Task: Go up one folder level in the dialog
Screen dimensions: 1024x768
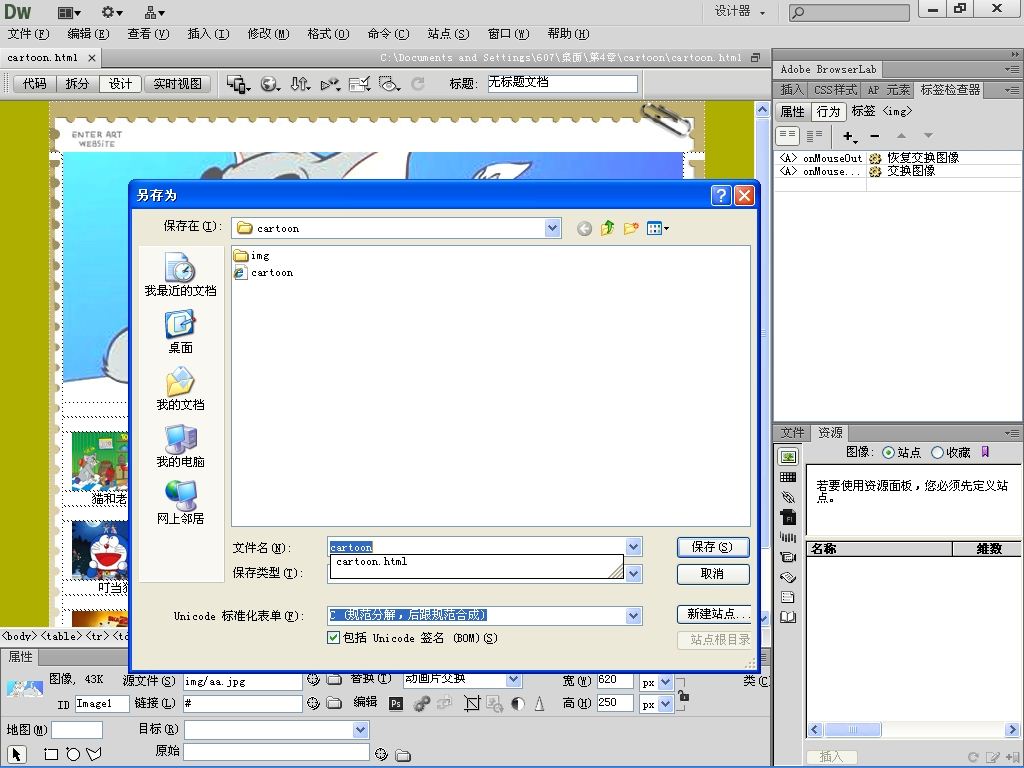Action: coord(607,228)
